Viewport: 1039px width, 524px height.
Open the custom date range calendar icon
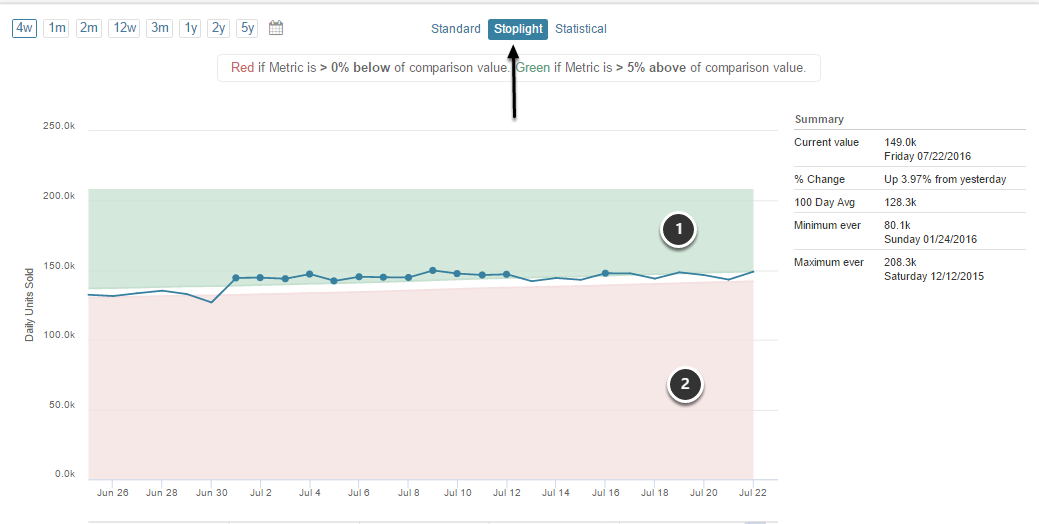[x=277, y=28]
